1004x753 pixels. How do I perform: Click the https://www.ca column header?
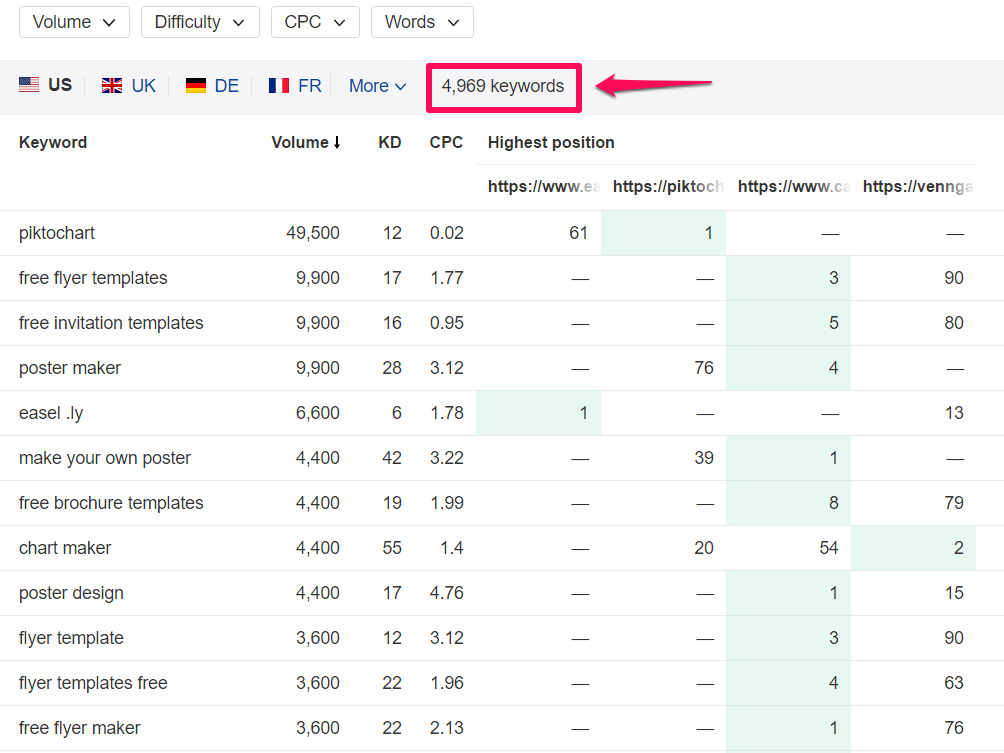coord(793,186)
